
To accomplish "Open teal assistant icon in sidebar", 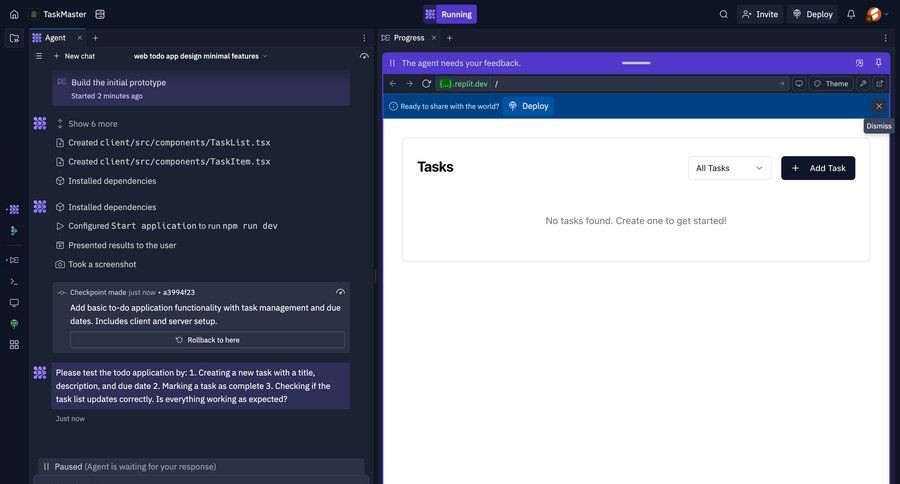I will 14,231.
